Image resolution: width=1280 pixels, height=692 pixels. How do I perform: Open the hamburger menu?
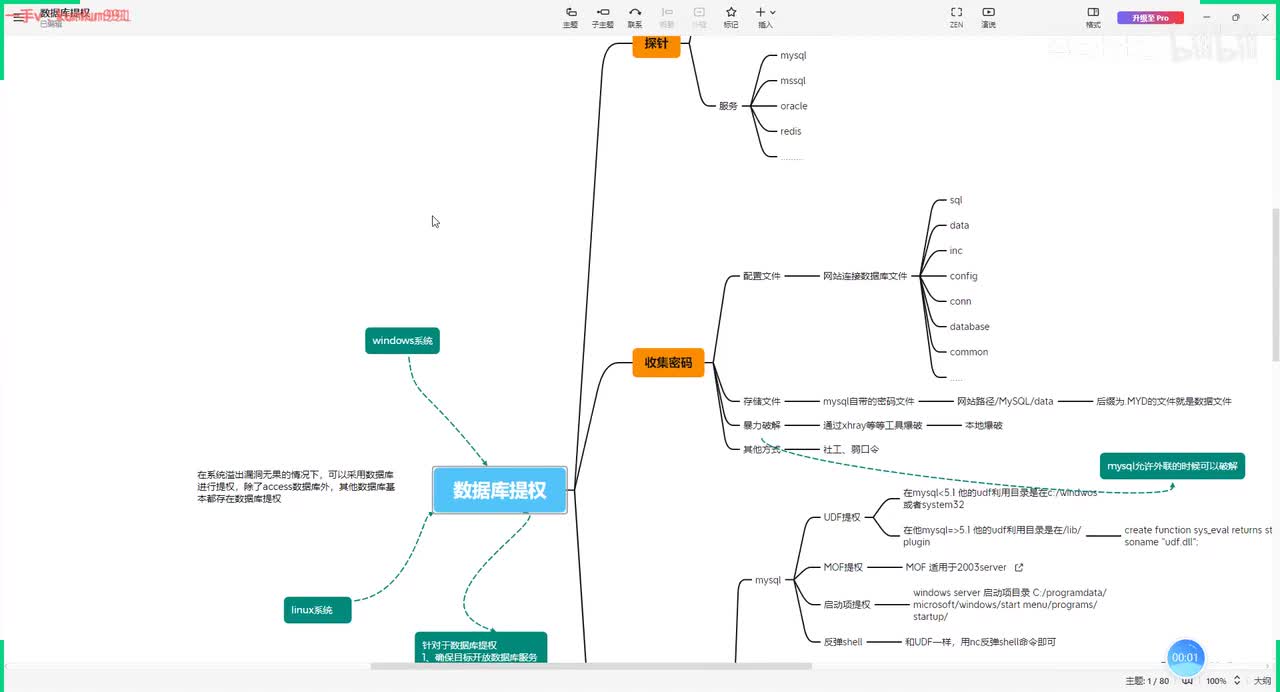(19, 17)
